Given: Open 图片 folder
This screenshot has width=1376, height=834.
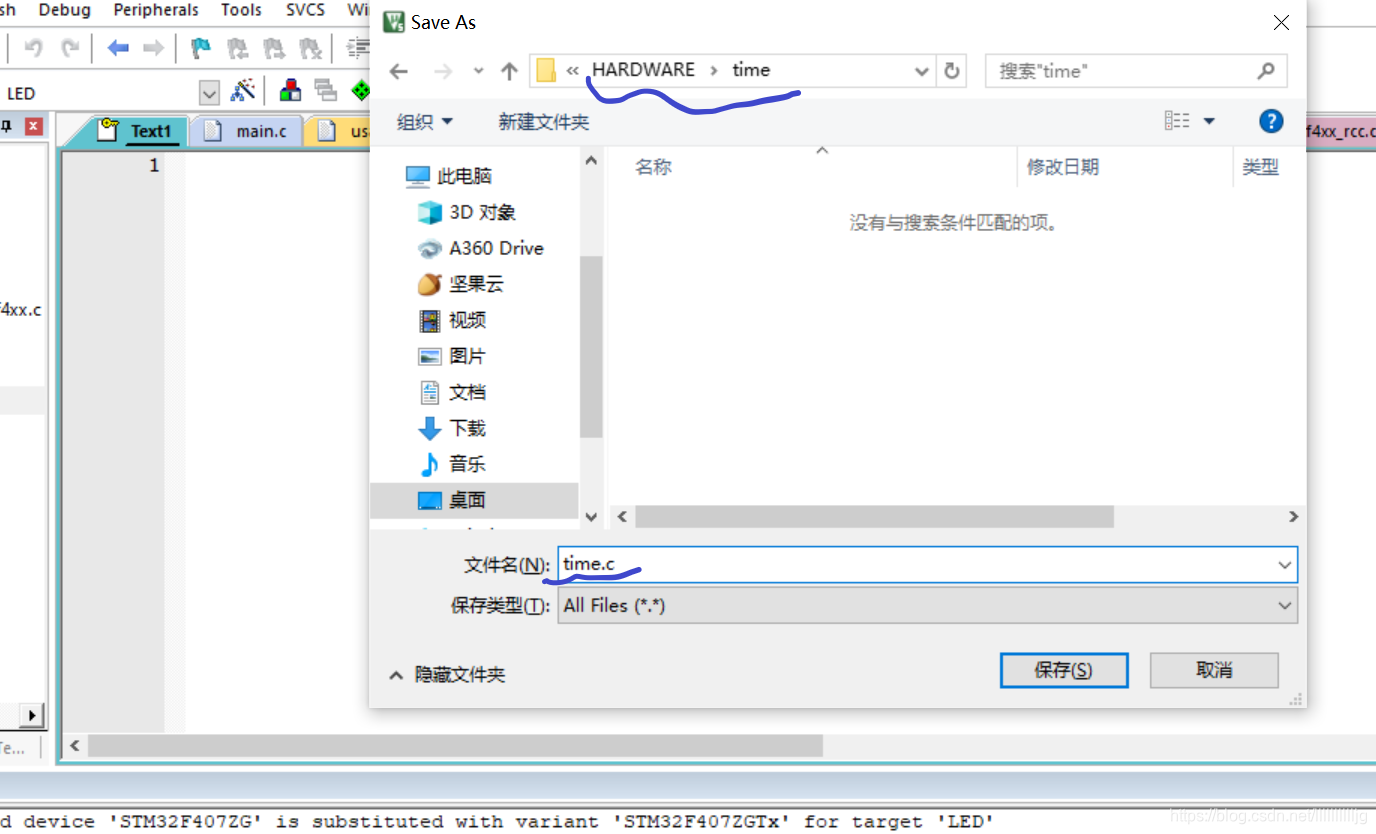Looking at the screenshot, I should (452, 356).
